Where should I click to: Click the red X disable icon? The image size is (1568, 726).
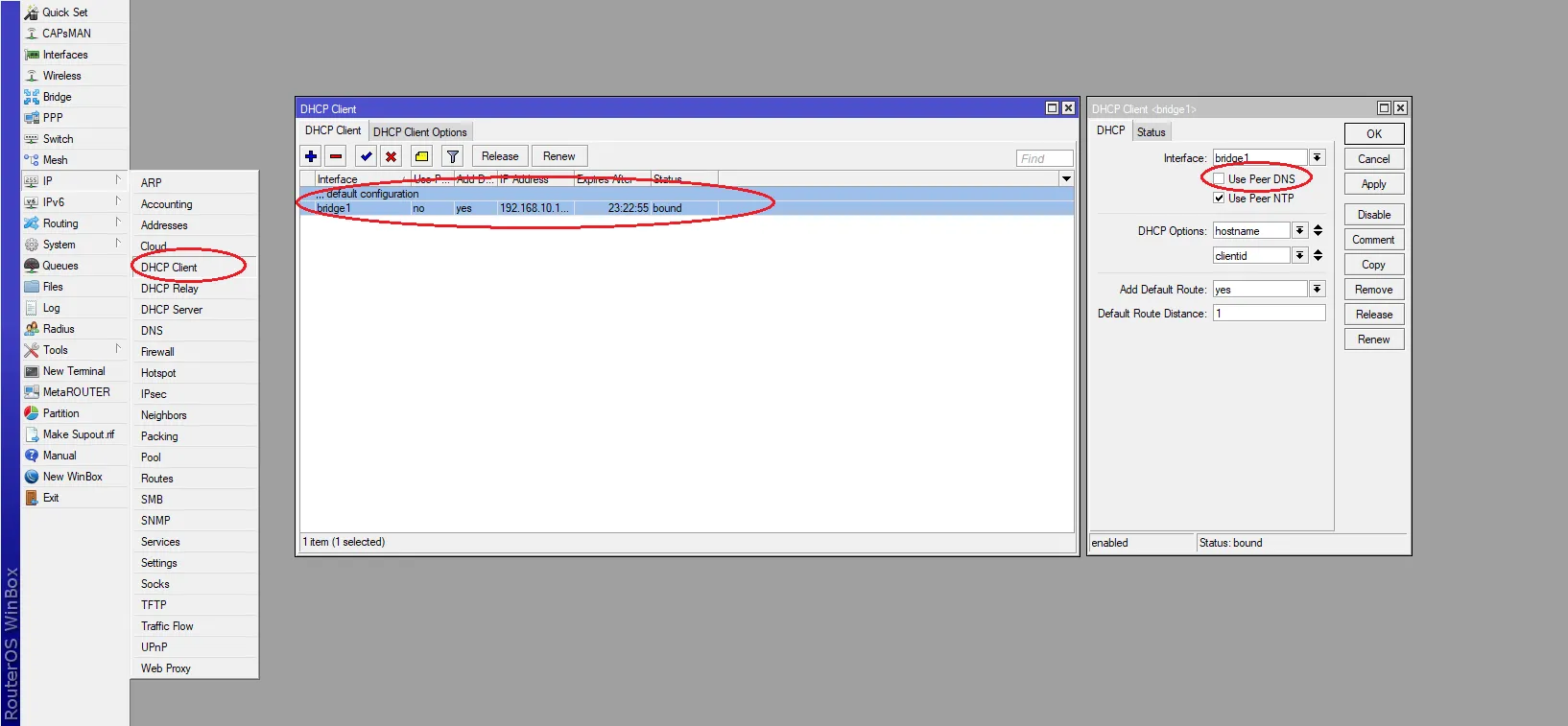coord(391,156)
